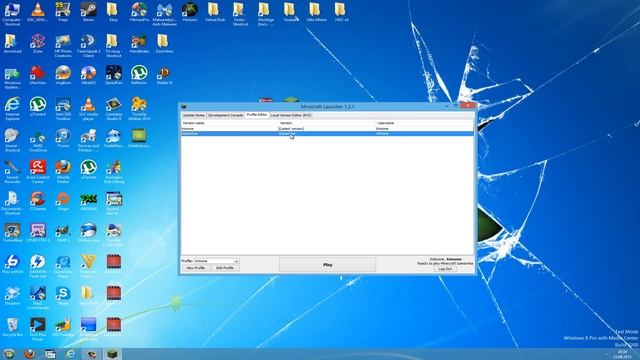This screenshot has height=360, width=640.
Task: Open the Dropbox desktop icon
Action: pyautogui.click(x=12, y=296)
